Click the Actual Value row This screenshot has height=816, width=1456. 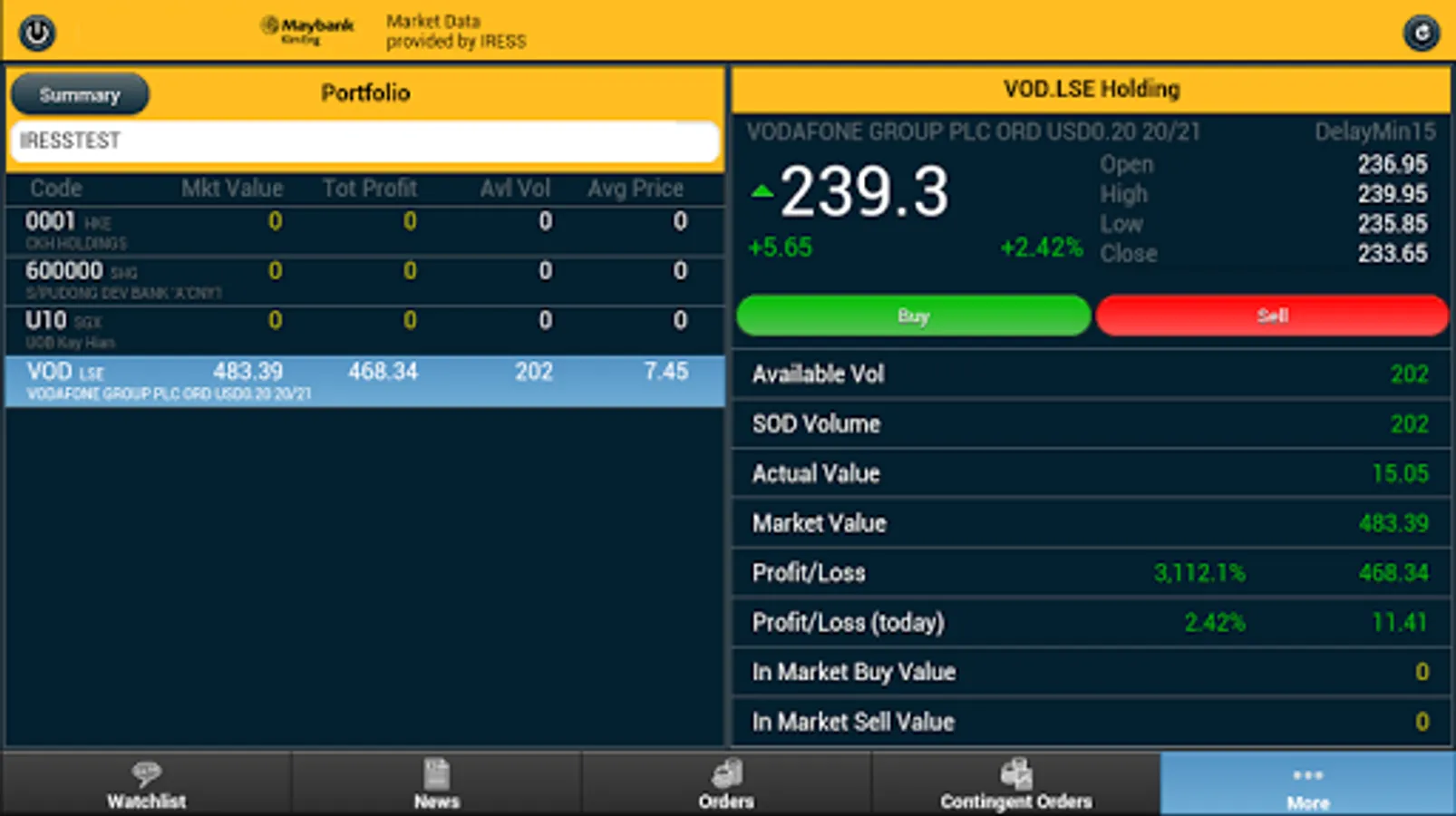[x=1091, y=473]
